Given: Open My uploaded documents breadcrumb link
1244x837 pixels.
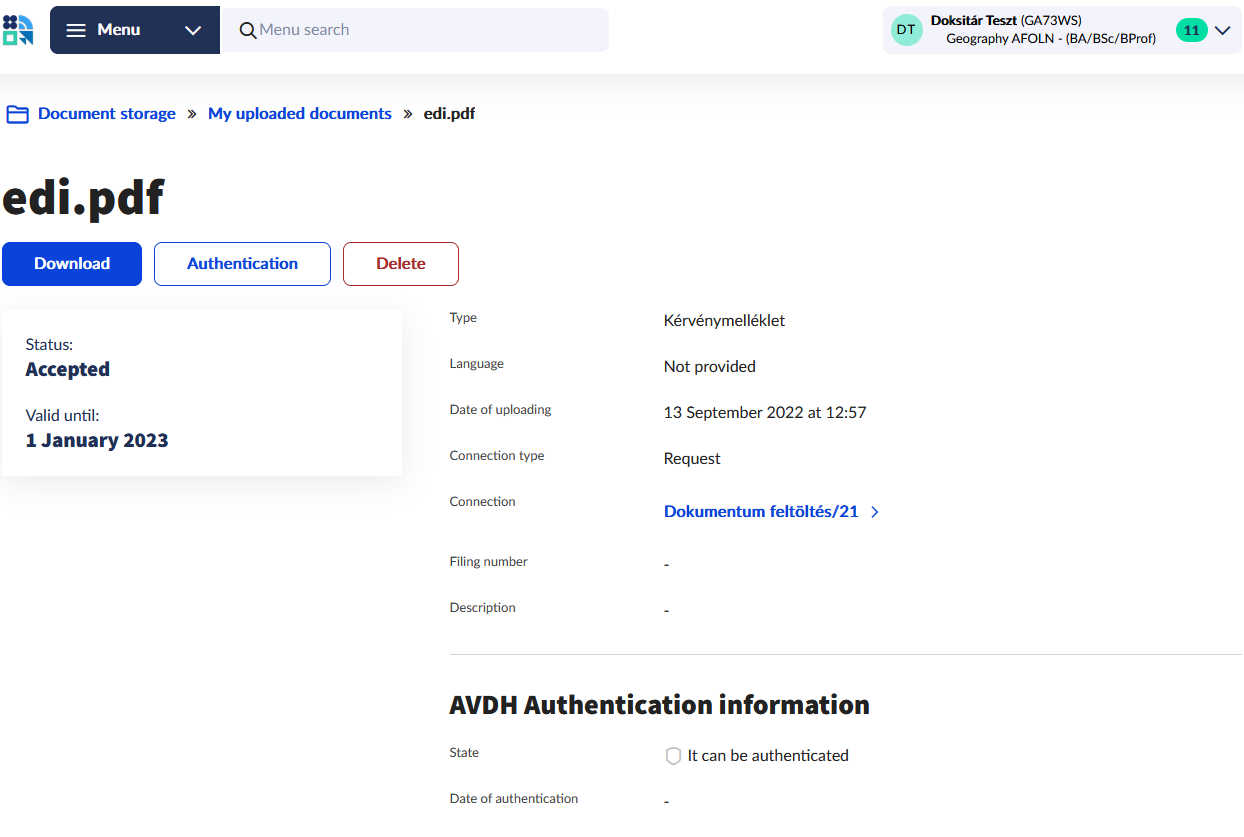Looking at the screenshot, I should (x=299, y=114).
